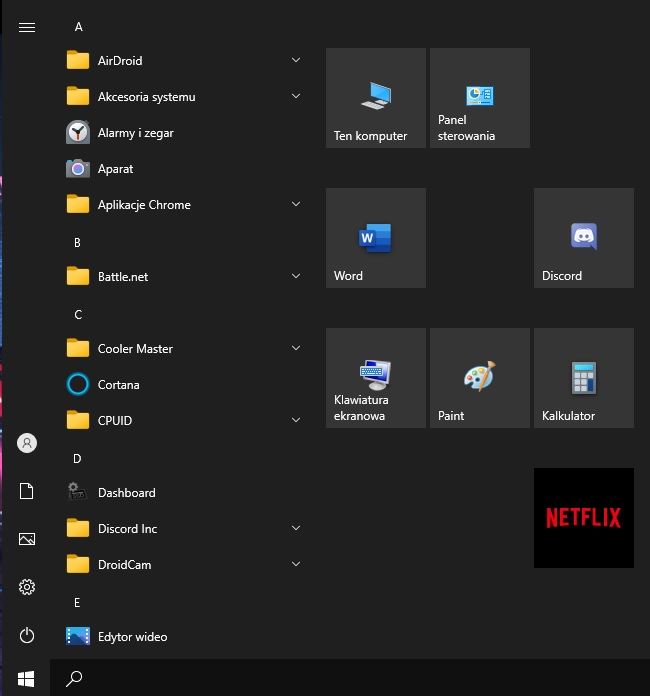The width and height of the screenshot is (650, 696).
Task: Open the Netflix tile
Action: [583, 518]
